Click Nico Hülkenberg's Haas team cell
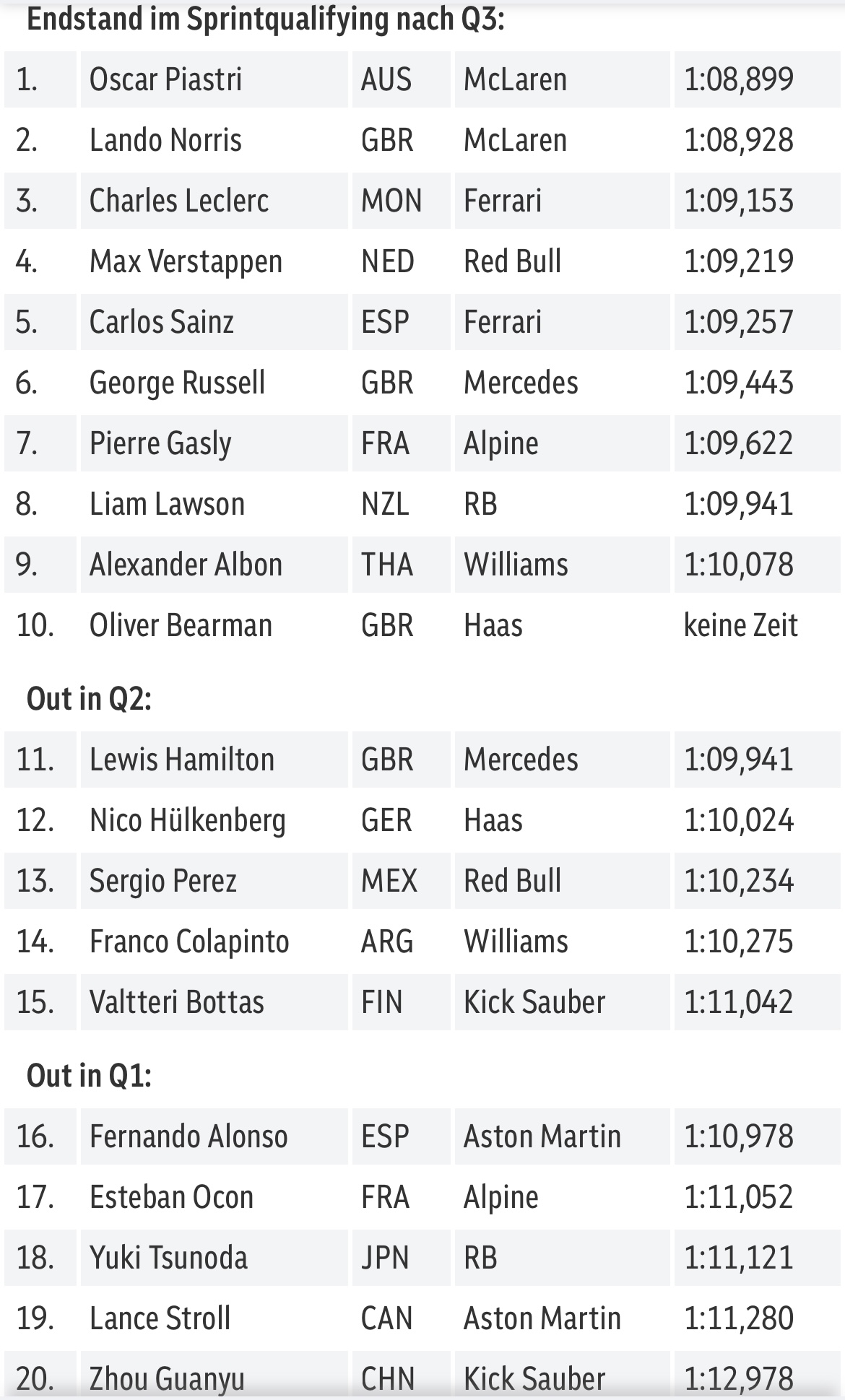This screenshot has width=845, height=1400. coord(562,820)
